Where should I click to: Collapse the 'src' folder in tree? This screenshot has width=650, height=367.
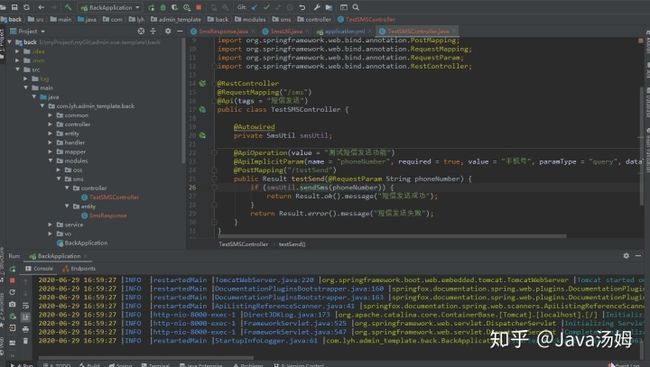coord(18,70)
